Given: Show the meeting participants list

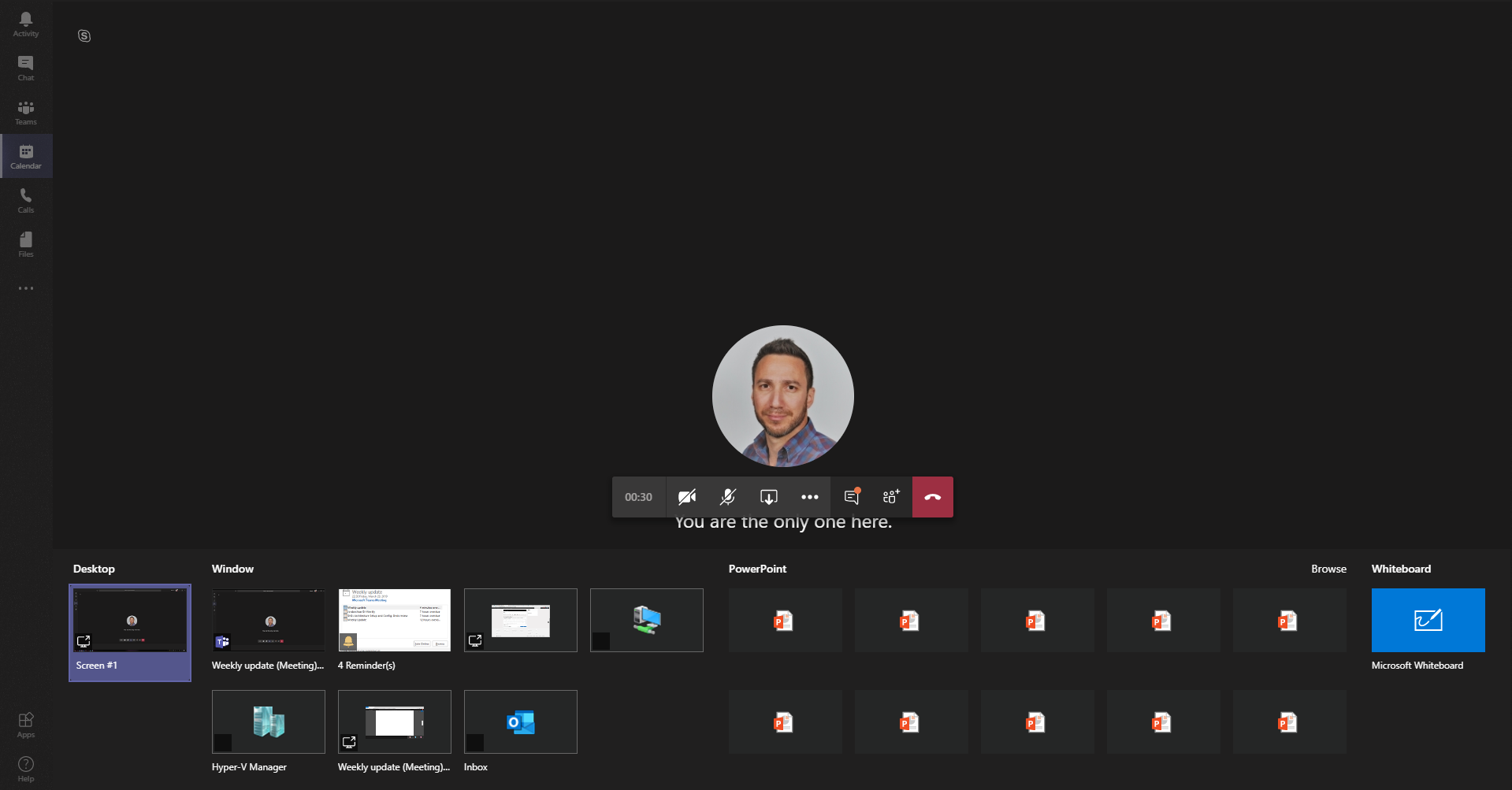Looking at the screenshot, I should click(x=890, y=497).
